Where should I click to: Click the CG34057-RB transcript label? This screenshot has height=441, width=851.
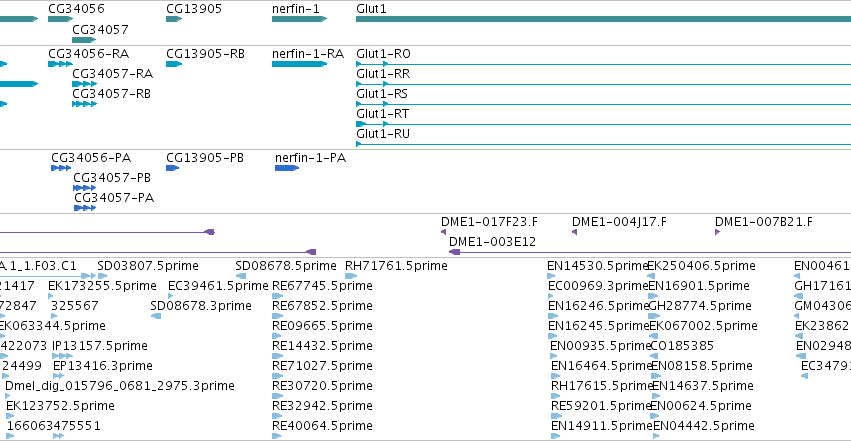[112, 94]
